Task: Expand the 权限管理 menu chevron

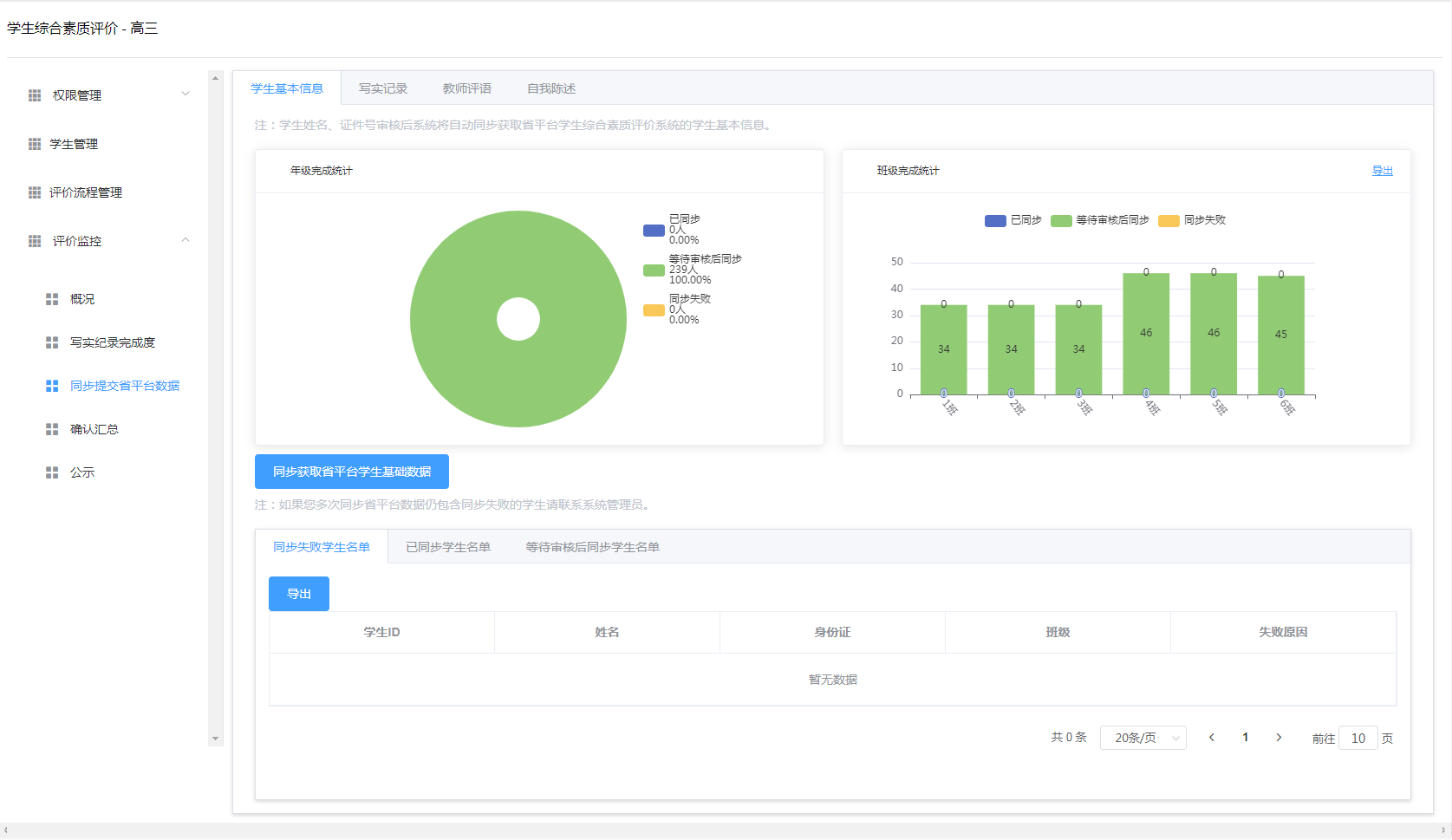Action: point(186,94)
